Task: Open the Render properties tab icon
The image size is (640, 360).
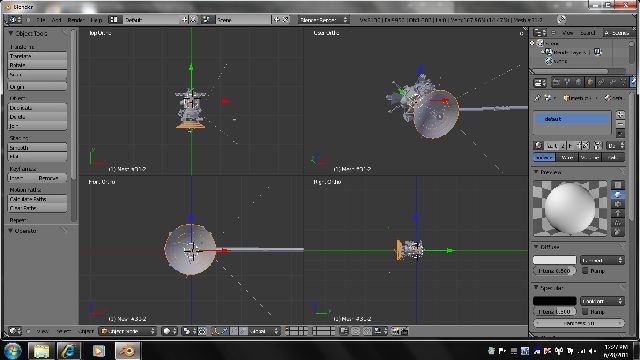Action: (556, 82)
